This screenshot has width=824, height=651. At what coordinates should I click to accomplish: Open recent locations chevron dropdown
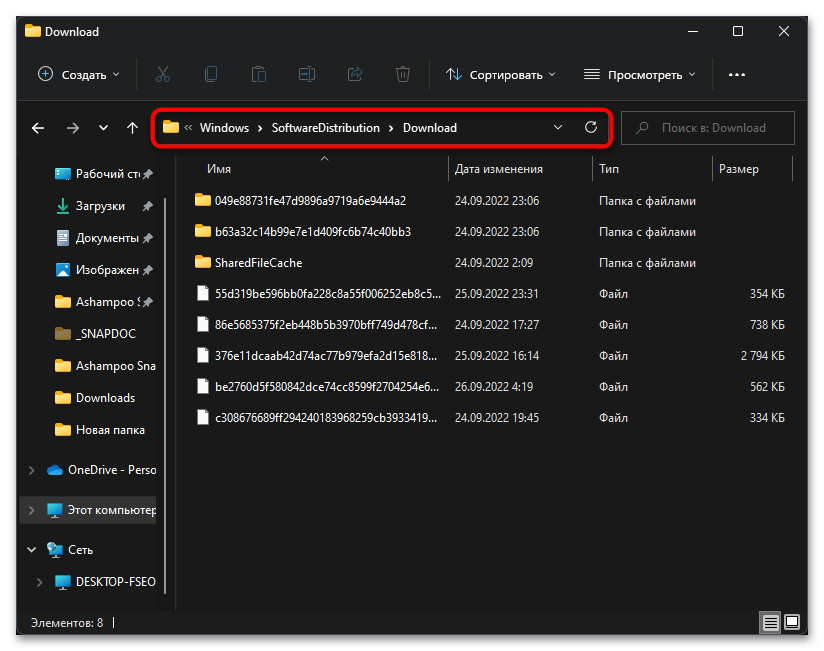(x=104, y=128)
